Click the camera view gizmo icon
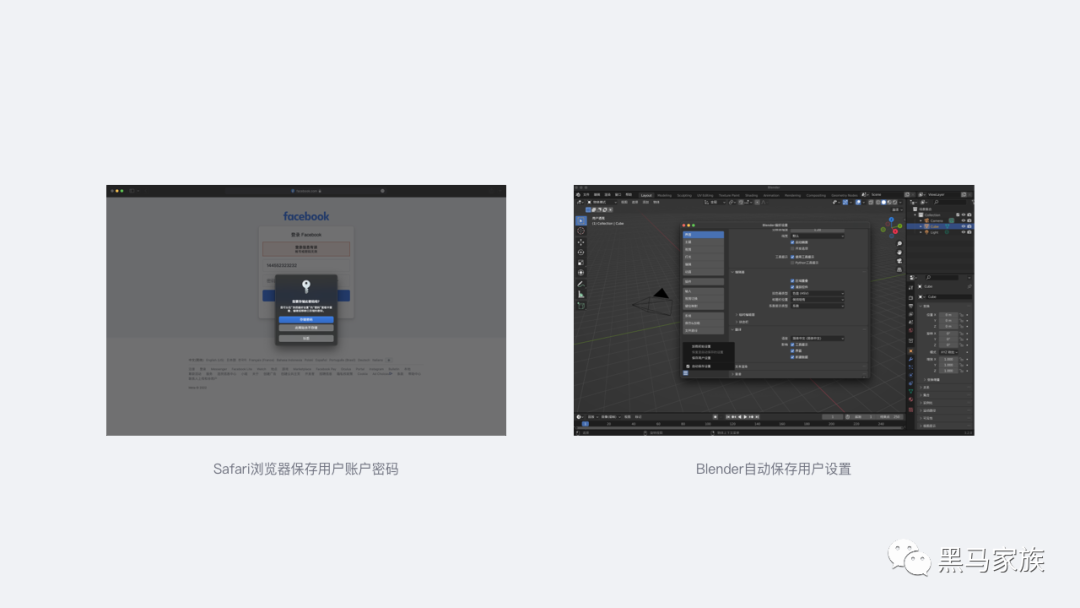 click(900, 261)
